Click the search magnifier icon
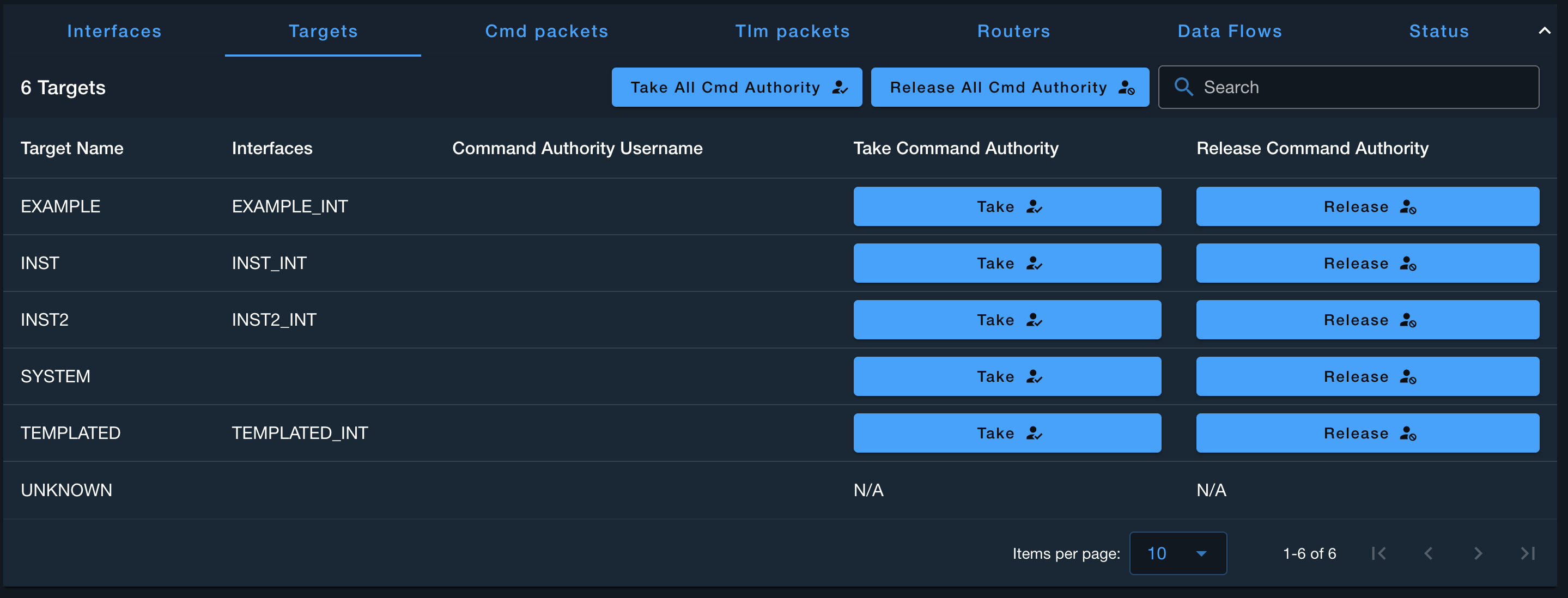The image size is (1568, 598). (x=1183, y=87)
